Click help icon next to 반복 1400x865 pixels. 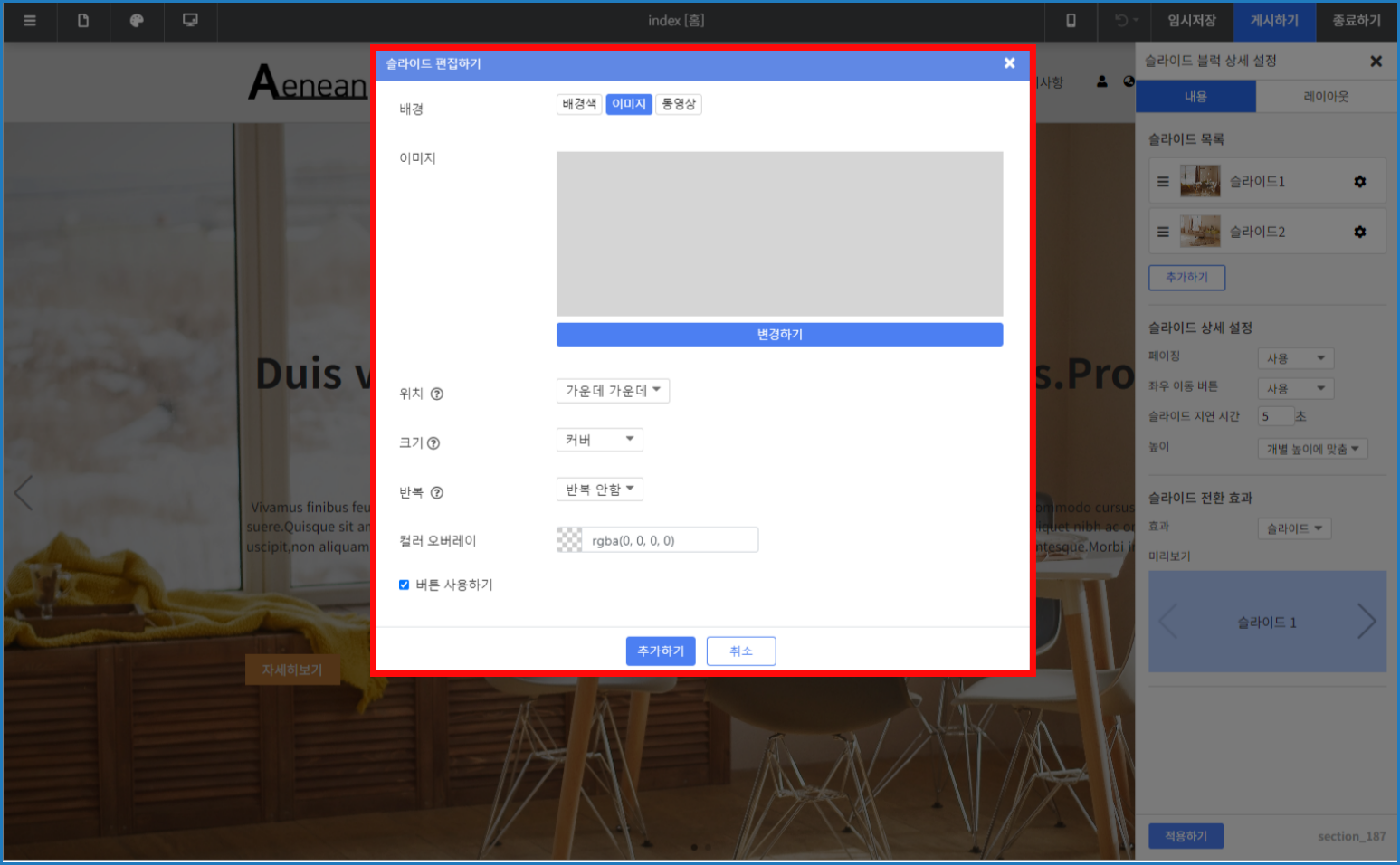437,493
